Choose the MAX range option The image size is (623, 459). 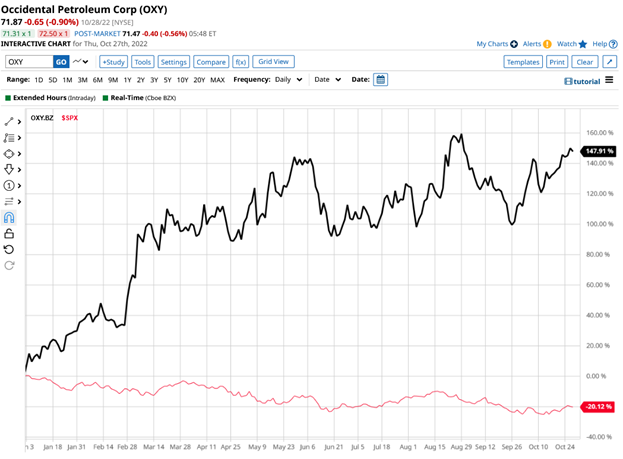click(x=217, y=79)
